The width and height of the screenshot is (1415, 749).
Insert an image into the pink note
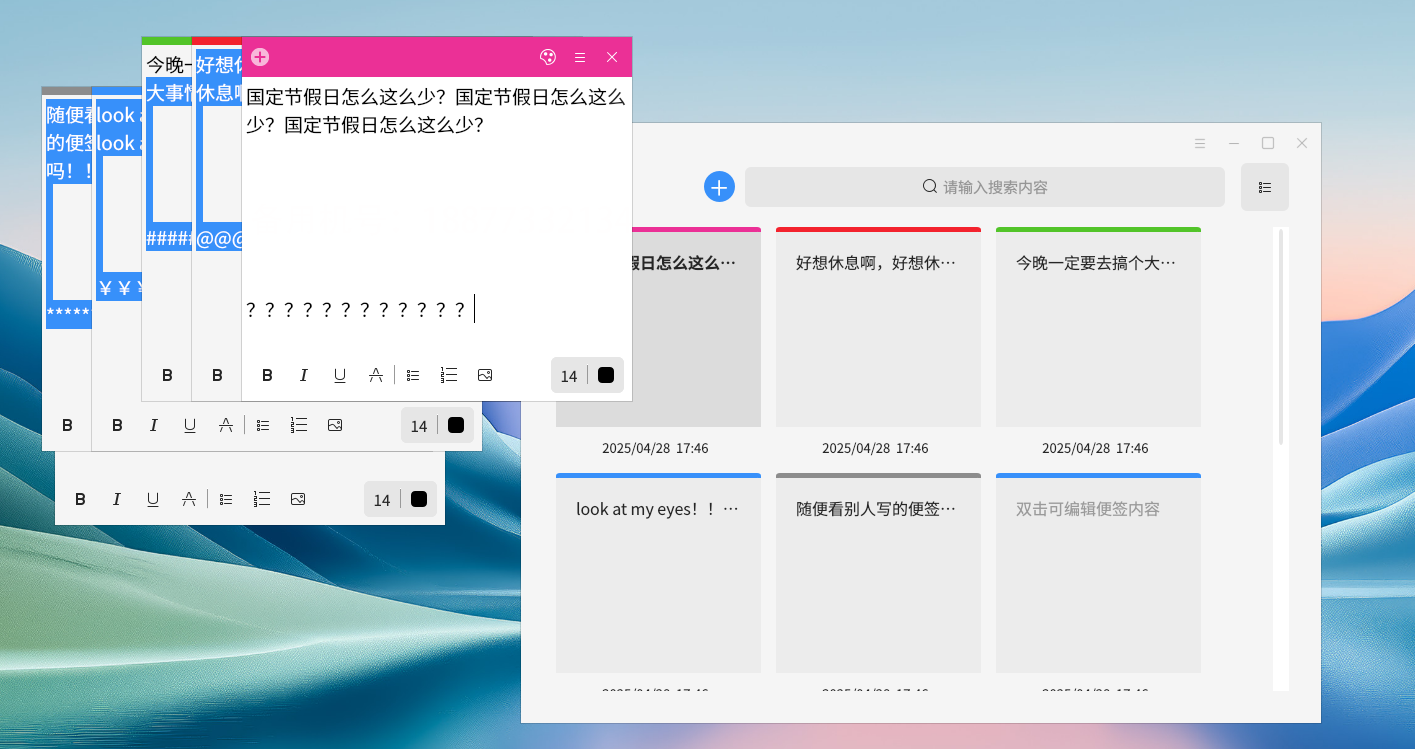(485, 374)
